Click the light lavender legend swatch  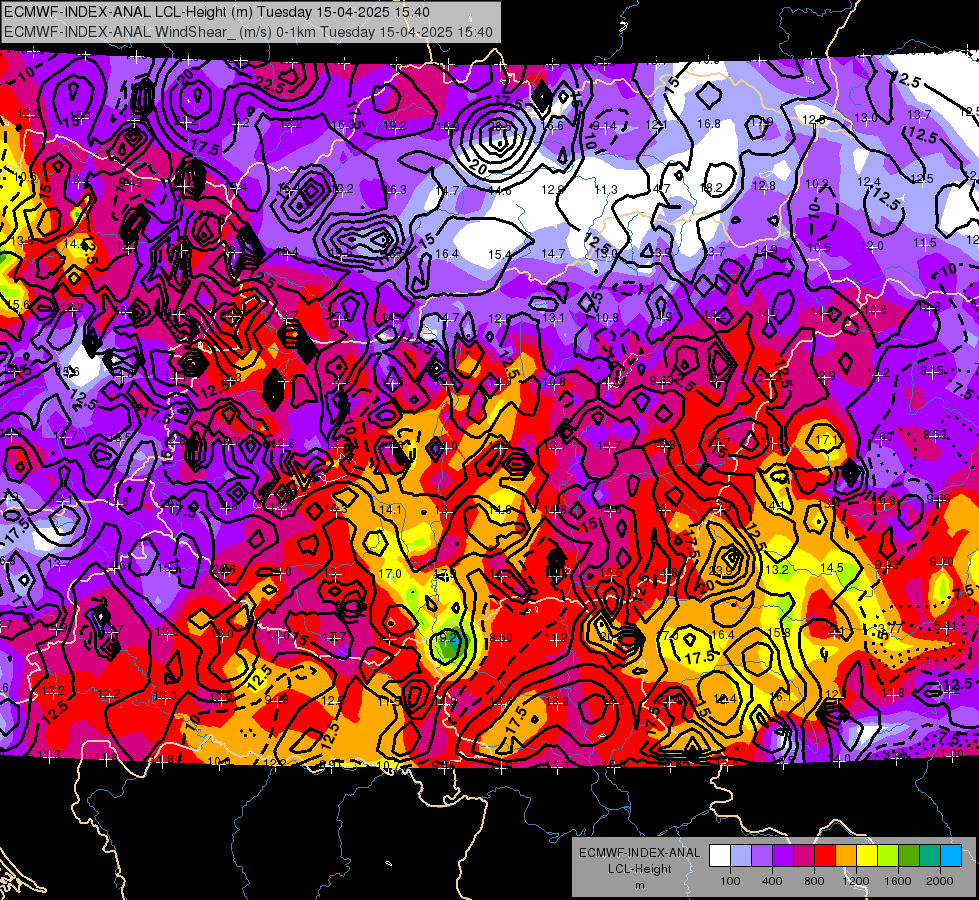(x=741, y=856)
